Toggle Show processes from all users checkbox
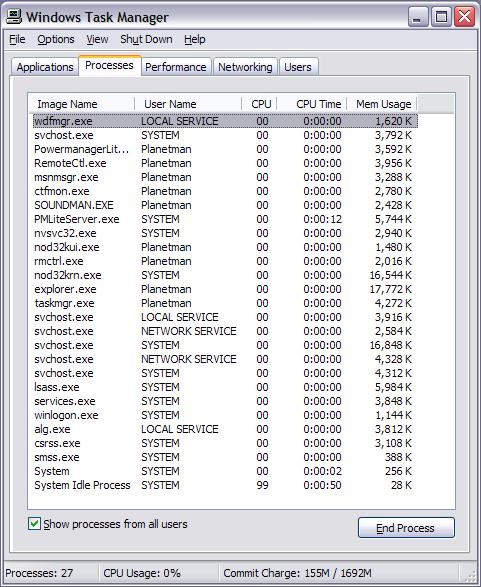The width and height of the screenshot is (481, 587). click(34, 523)
